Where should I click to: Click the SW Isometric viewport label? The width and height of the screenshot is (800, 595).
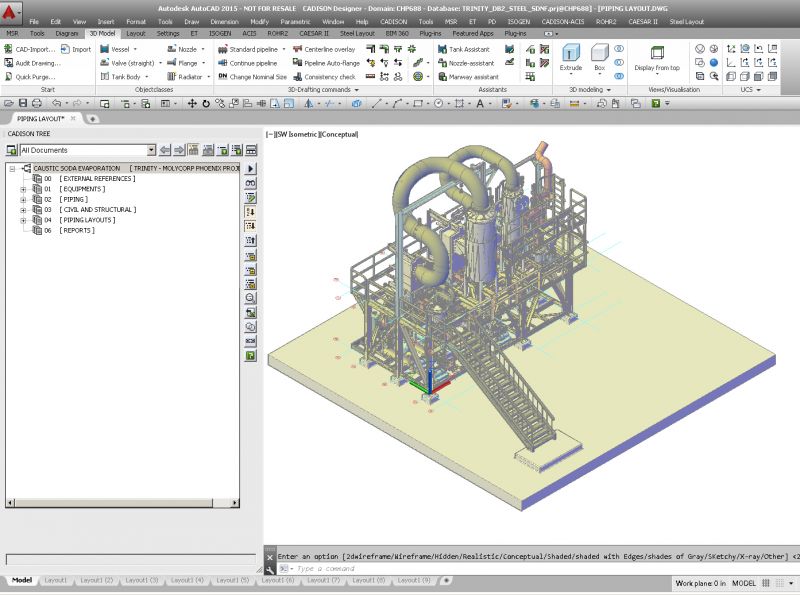click(x=297, y=135)
